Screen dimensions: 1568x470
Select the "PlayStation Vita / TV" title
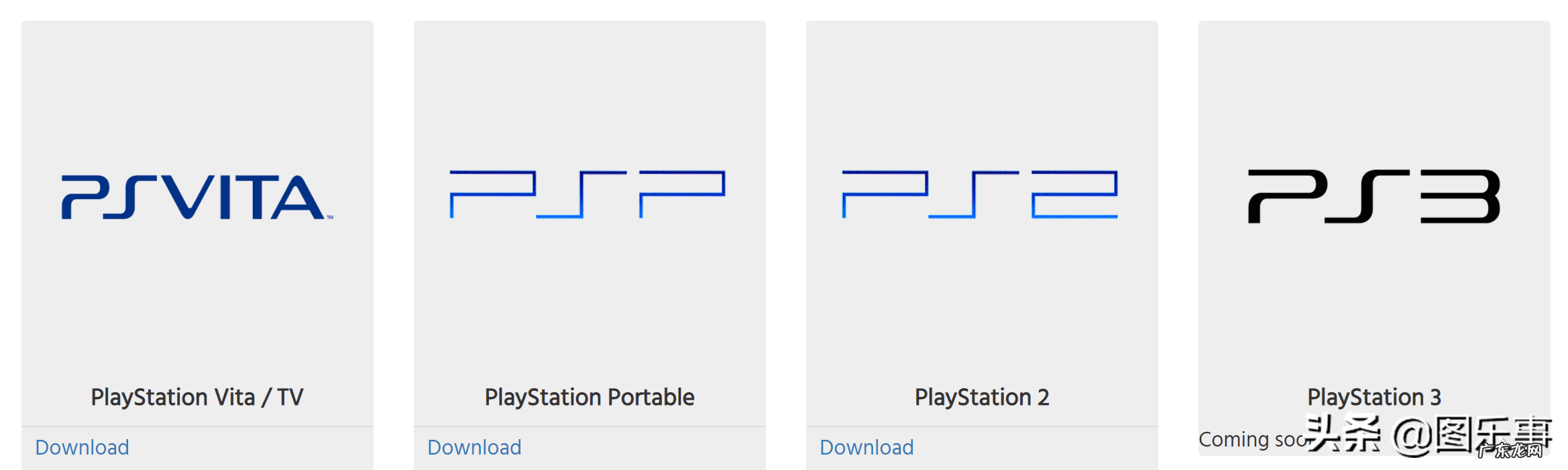click(197, 398)
